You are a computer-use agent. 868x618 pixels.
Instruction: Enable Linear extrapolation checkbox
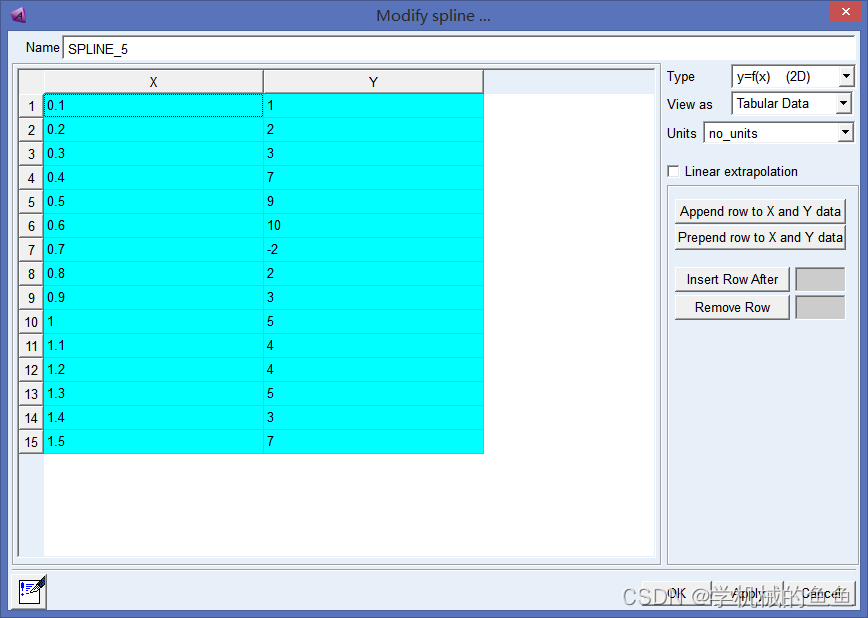click(673, 171)
